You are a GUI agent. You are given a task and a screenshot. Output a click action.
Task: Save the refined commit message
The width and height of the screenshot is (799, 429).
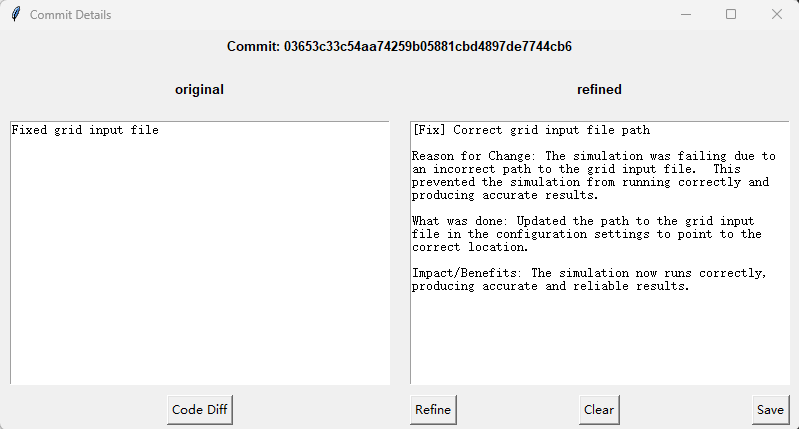point(770,410)
